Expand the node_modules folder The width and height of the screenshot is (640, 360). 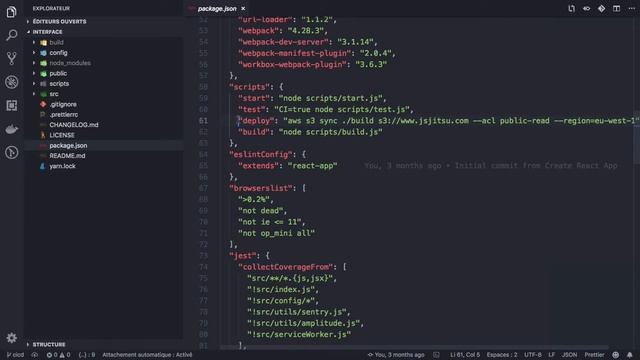click(x=70, y=63)
